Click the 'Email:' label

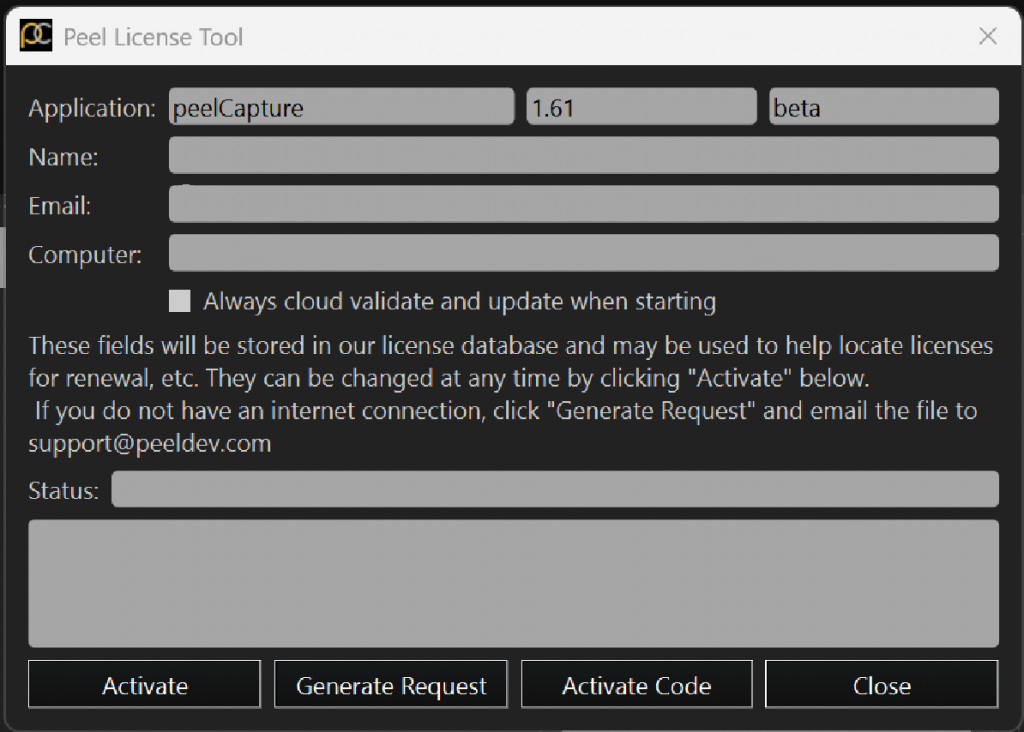(59, 206)
